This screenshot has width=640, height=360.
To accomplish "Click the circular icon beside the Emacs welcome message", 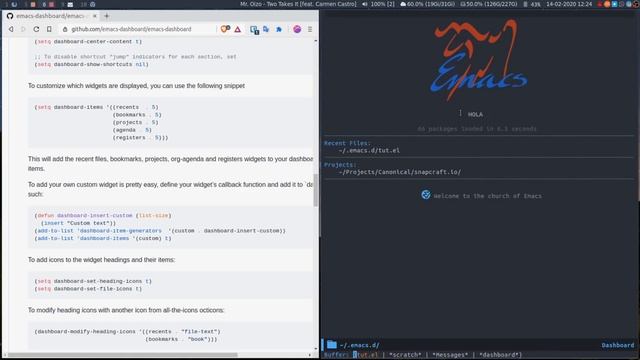I will (x=426, y=195).
